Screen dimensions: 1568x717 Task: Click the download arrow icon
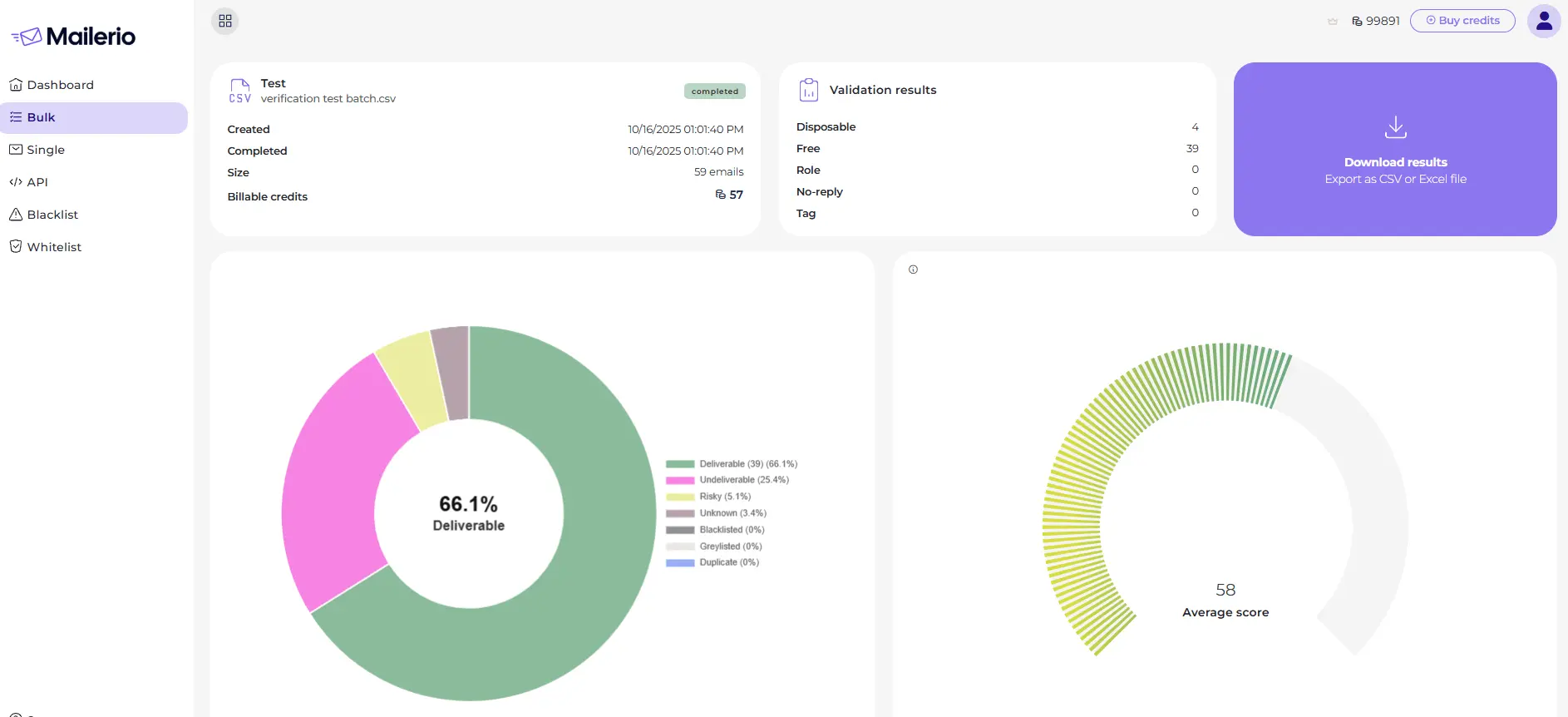[1395, 127]
